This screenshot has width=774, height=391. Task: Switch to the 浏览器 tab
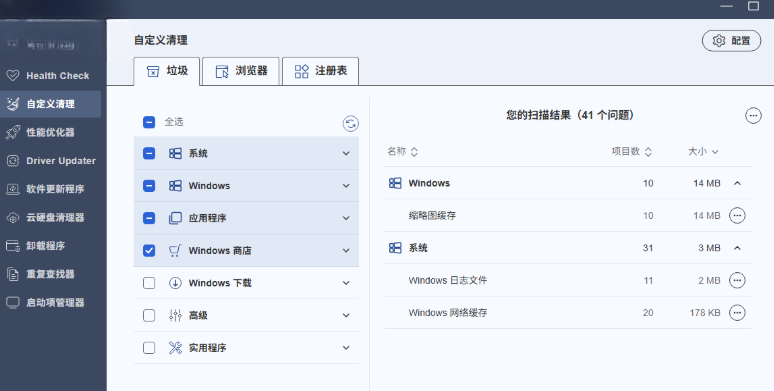[241, 71]
